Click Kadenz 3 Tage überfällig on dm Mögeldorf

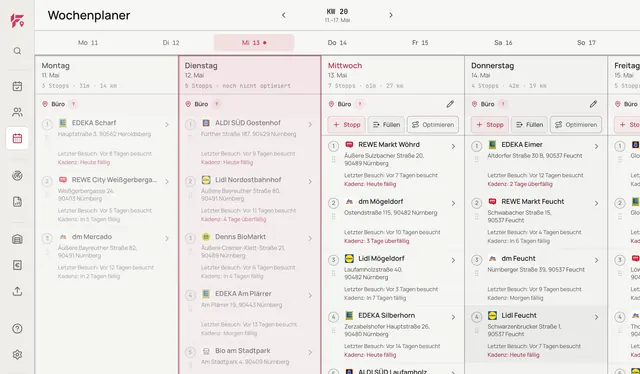(376, 241)
